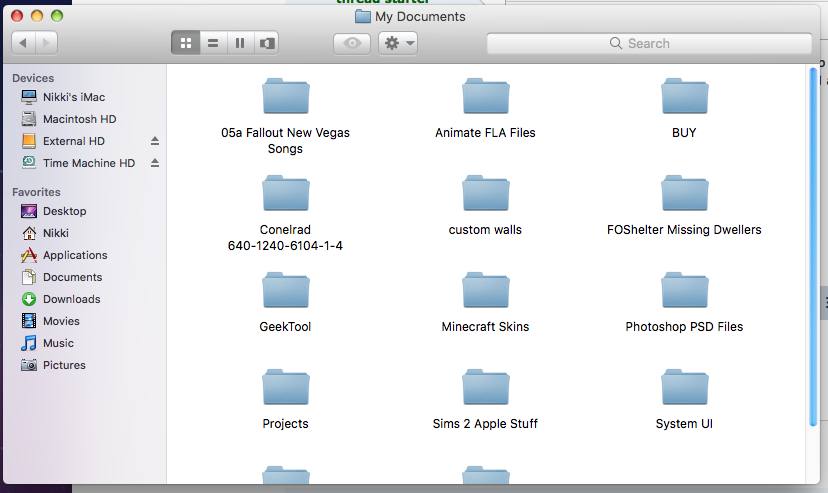The height and width of the screenshot is (493, 828).
Task: Go back with the back arrow
Action: click(x=23, y=43)
